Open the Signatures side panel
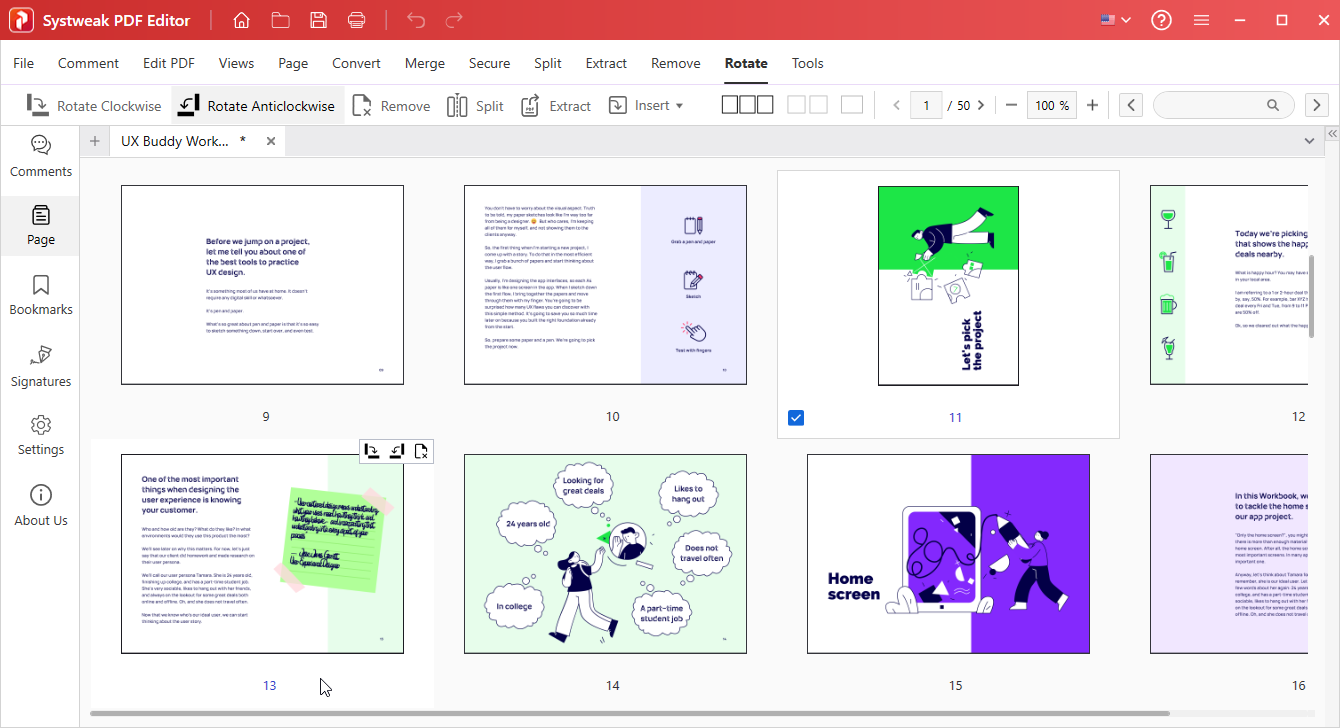 (x=40, y=367)
